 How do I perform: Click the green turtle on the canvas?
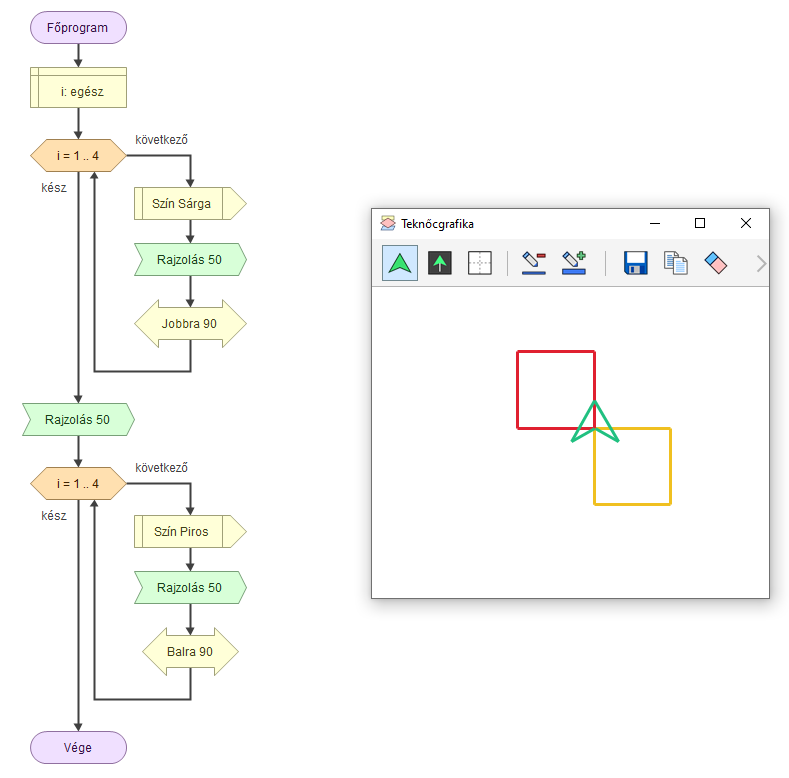tap(595, 424)
